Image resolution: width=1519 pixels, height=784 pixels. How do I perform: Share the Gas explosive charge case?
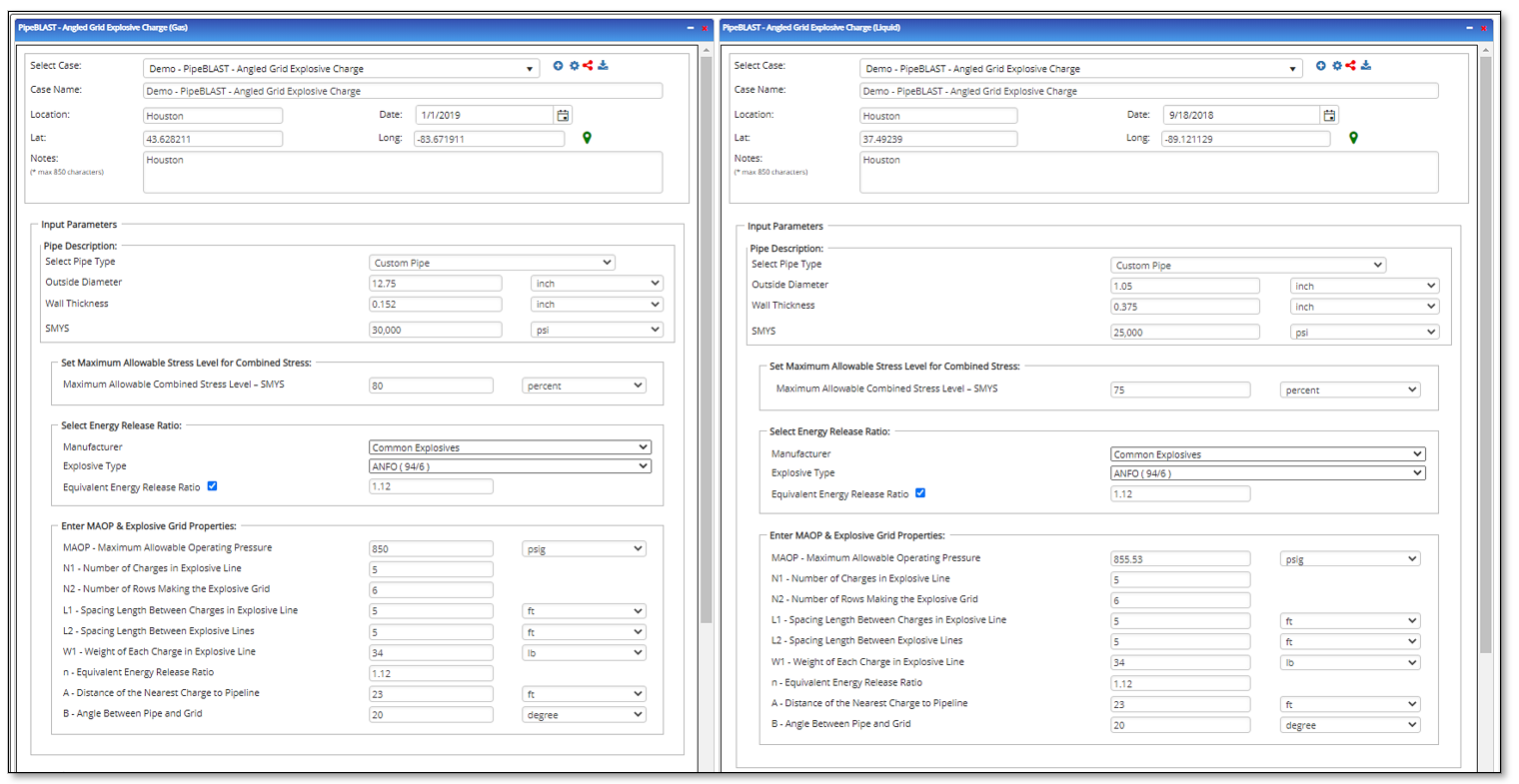pos(589,65)
